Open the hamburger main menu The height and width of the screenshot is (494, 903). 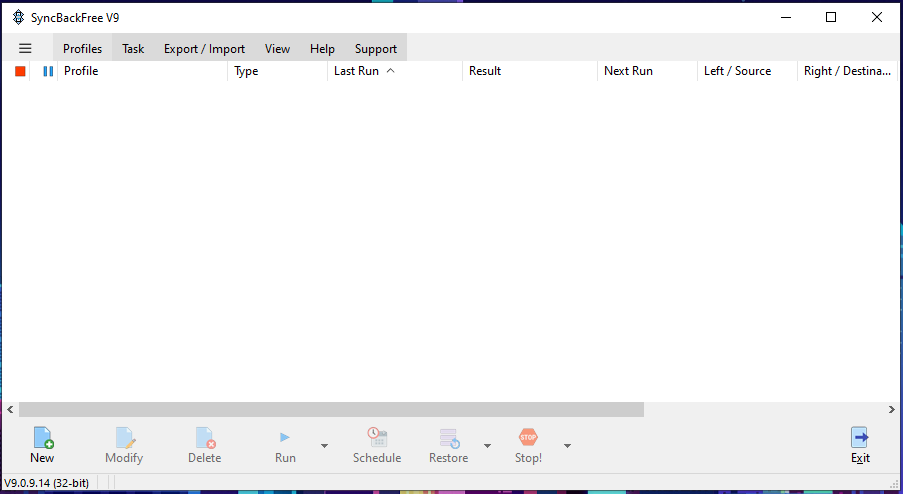pos(25,48)
